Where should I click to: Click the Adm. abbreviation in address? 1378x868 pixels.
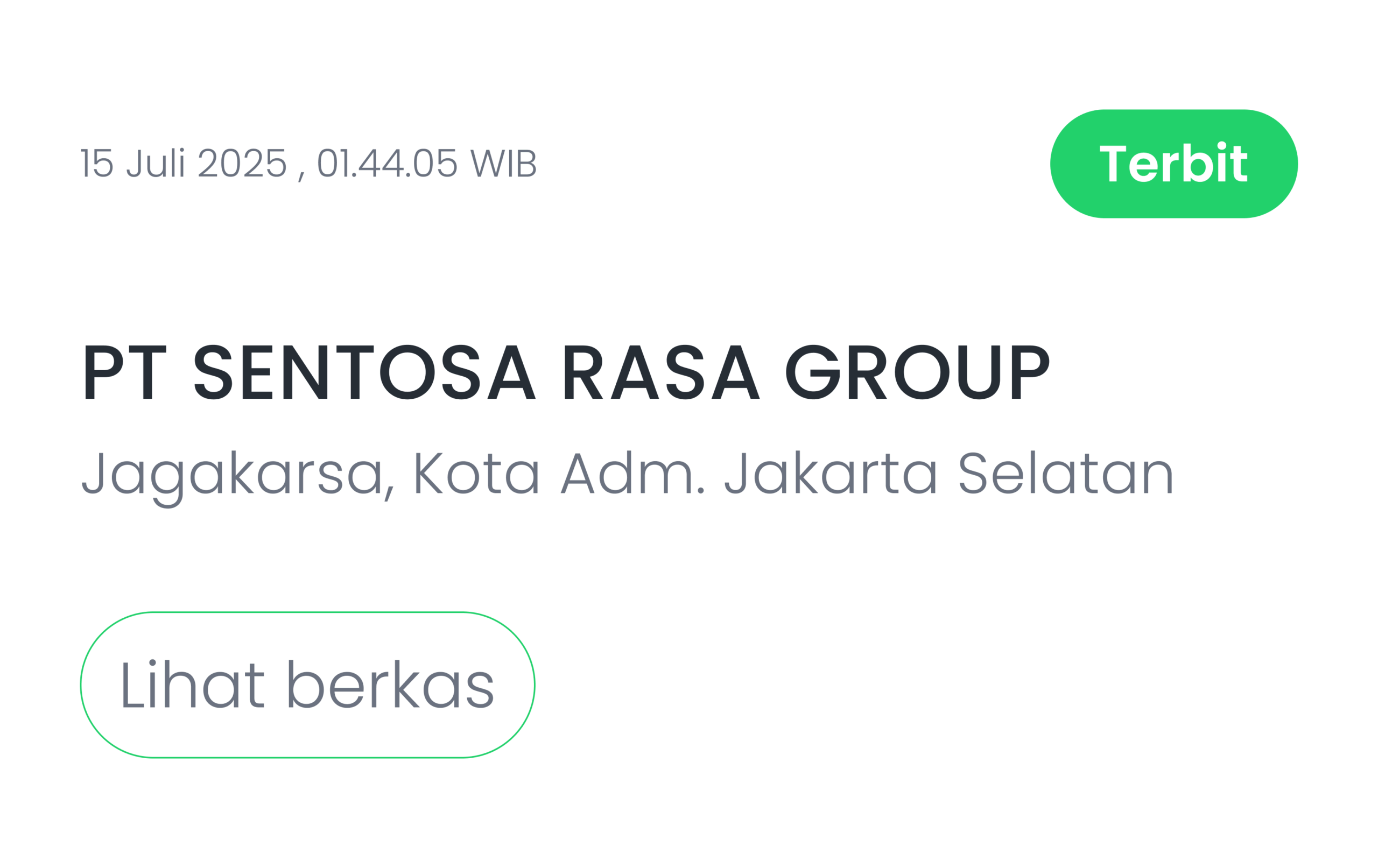pos(632,472)
